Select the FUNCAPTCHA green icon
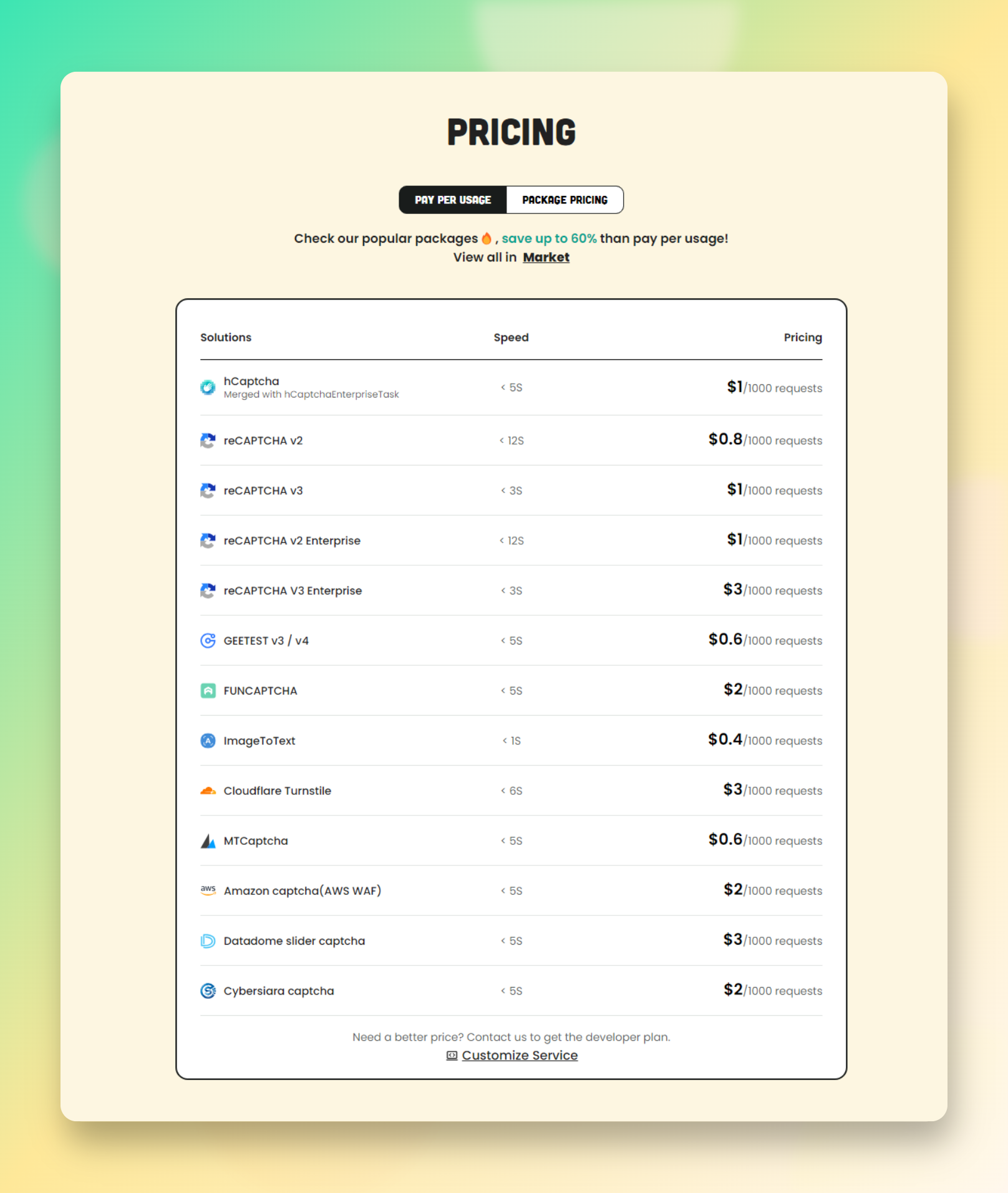Screen dimensions: 1008x1193 point(208,691)
